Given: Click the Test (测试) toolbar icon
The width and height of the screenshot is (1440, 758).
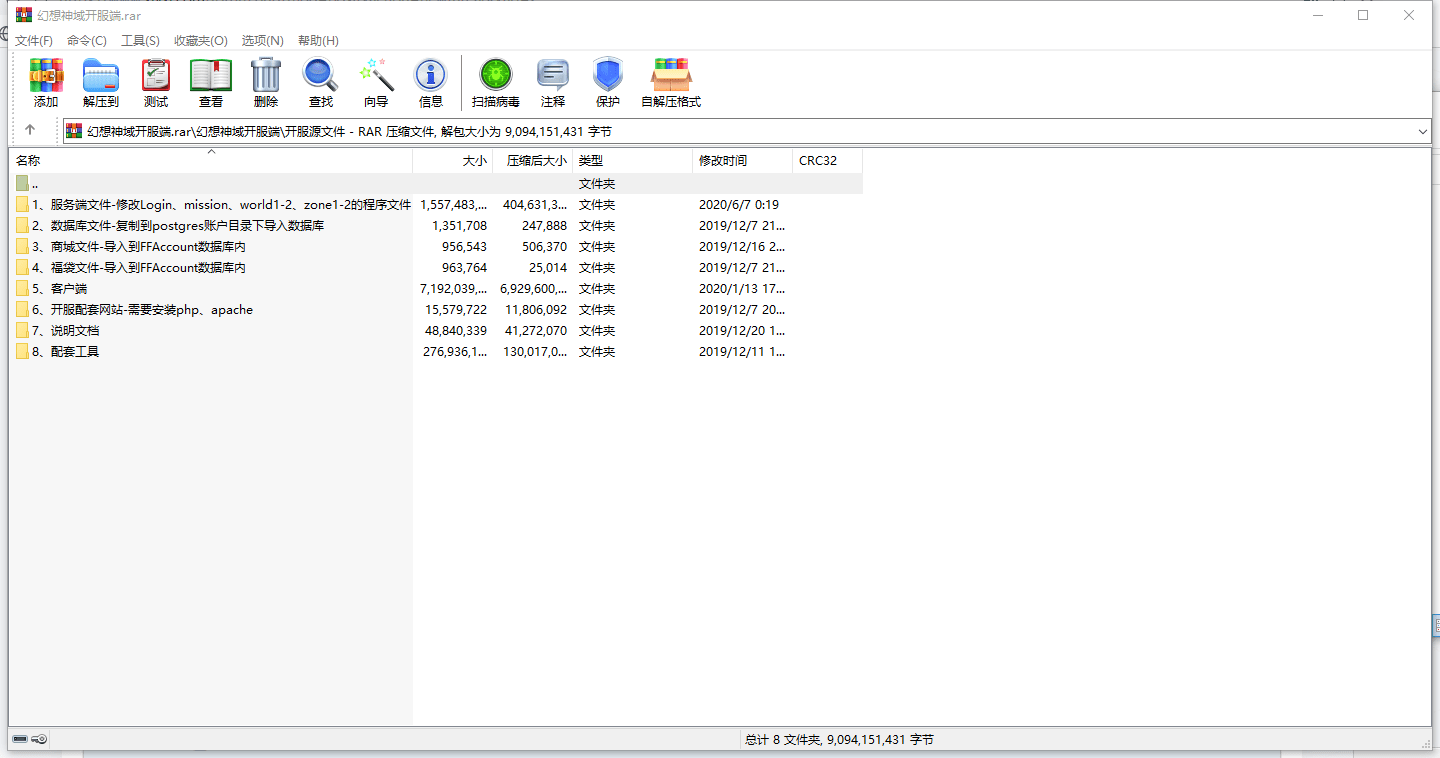Looking at the screenshot, I should pos(156,76).
